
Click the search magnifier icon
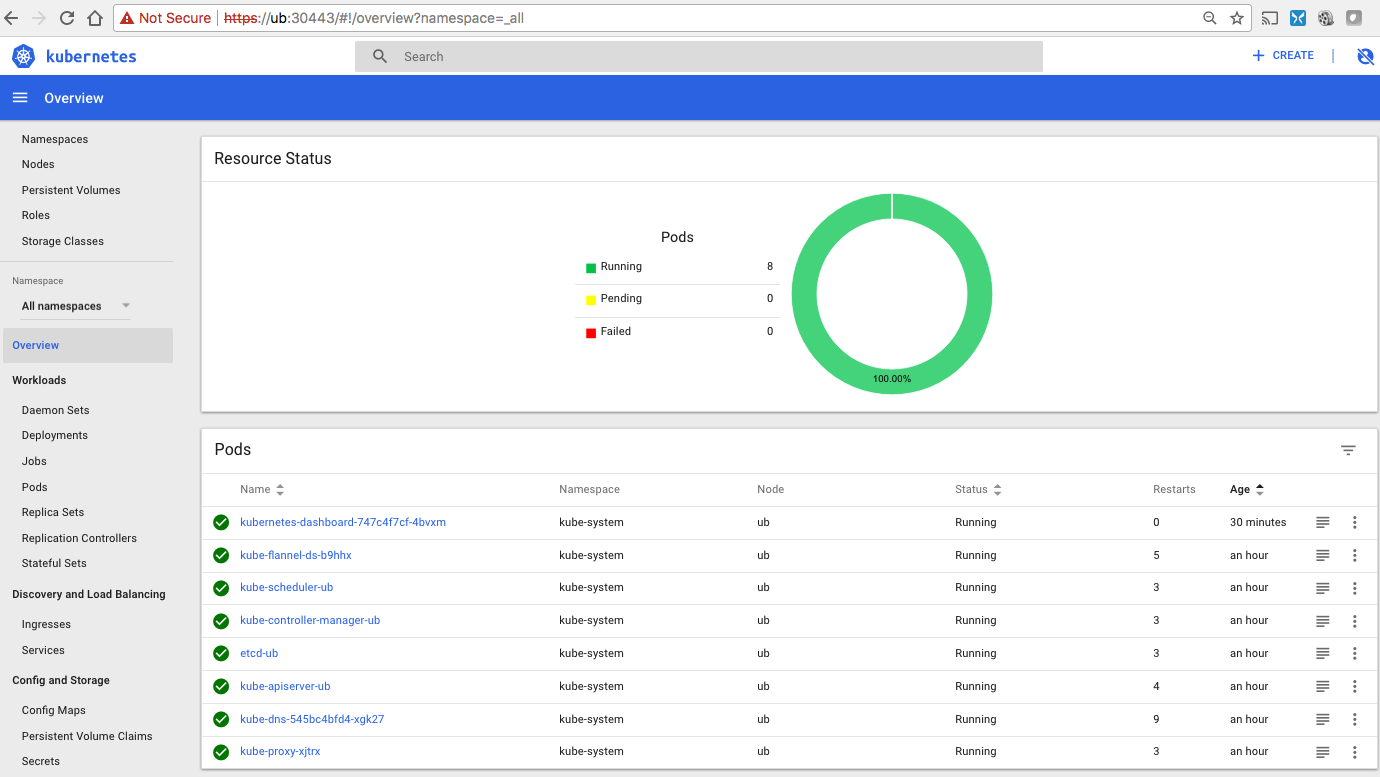[380, 57]
